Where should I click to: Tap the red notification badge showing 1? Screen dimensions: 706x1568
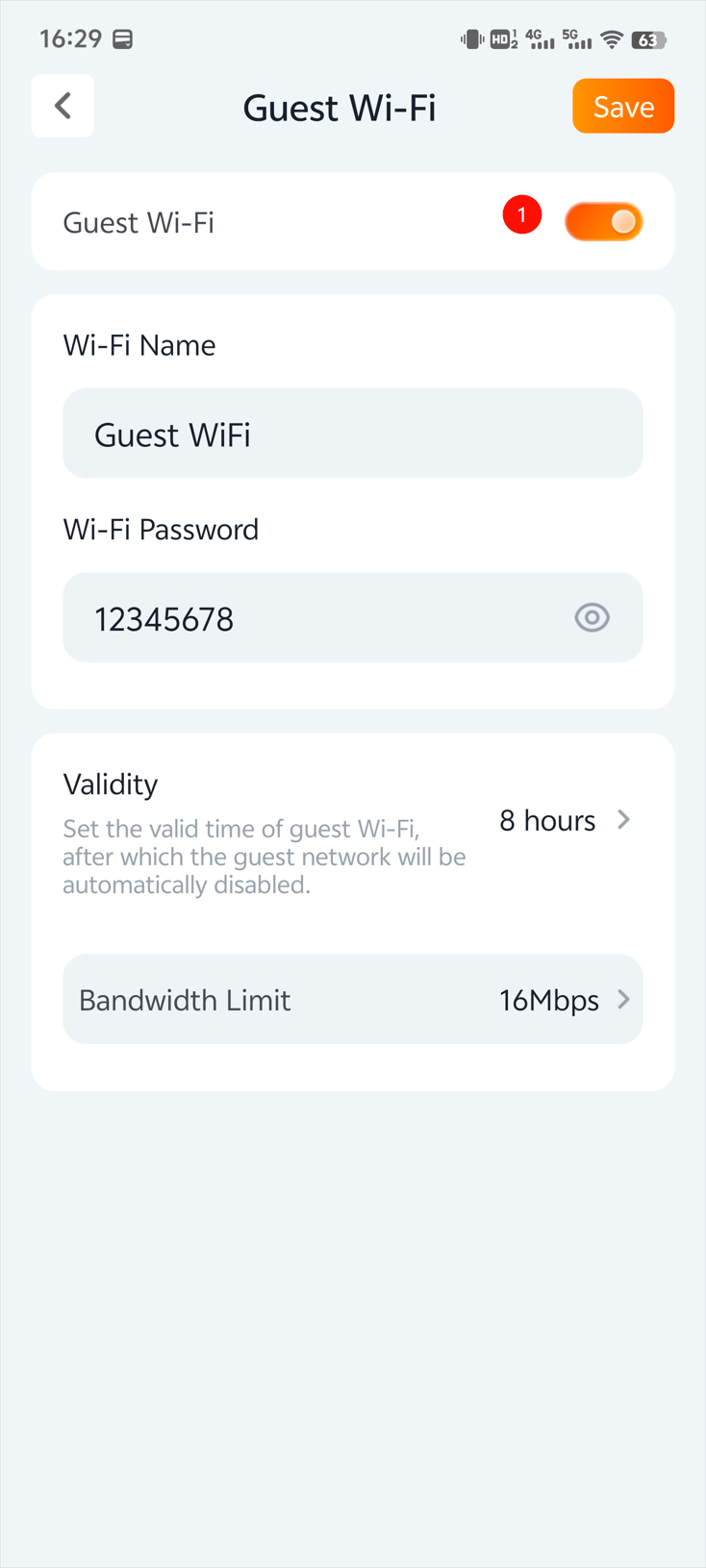click(521, 214)
